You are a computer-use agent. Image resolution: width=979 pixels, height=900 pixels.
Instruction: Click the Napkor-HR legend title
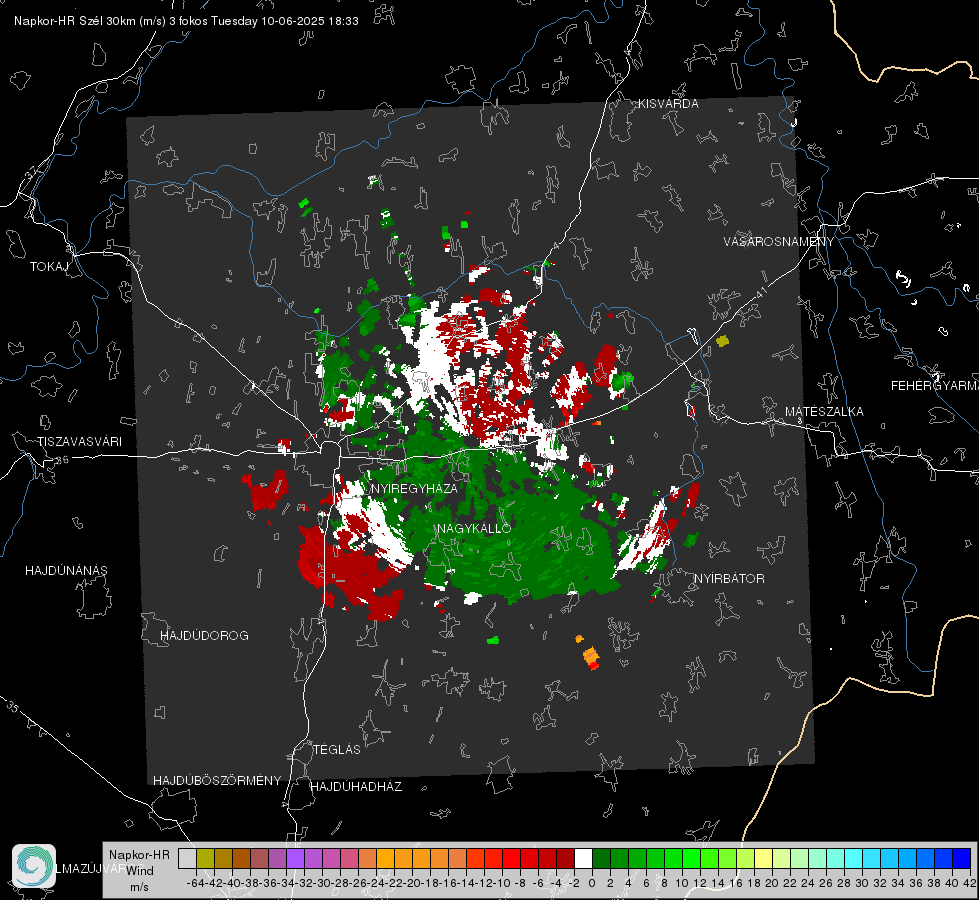(x=139, y=855)
